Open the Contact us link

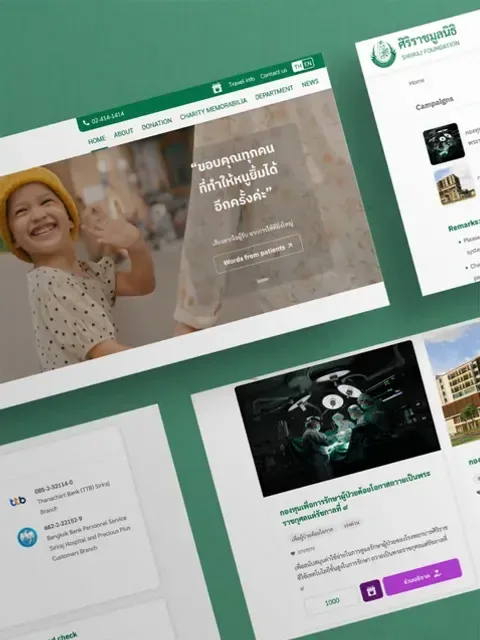tap(273, 73)
